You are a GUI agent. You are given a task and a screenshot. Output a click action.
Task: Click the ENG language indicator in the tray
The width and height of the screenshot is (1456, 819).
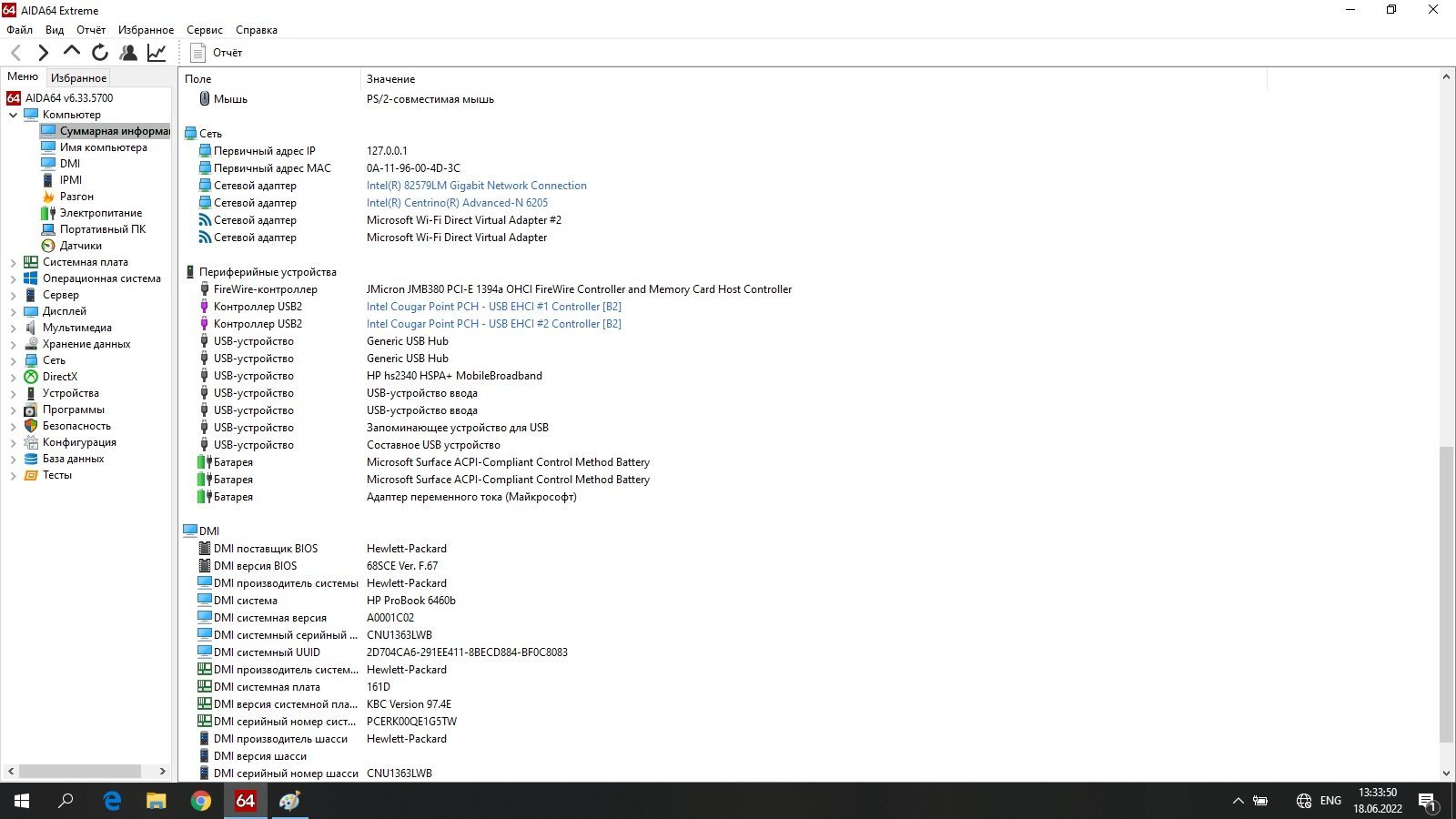click(1330, 801)
